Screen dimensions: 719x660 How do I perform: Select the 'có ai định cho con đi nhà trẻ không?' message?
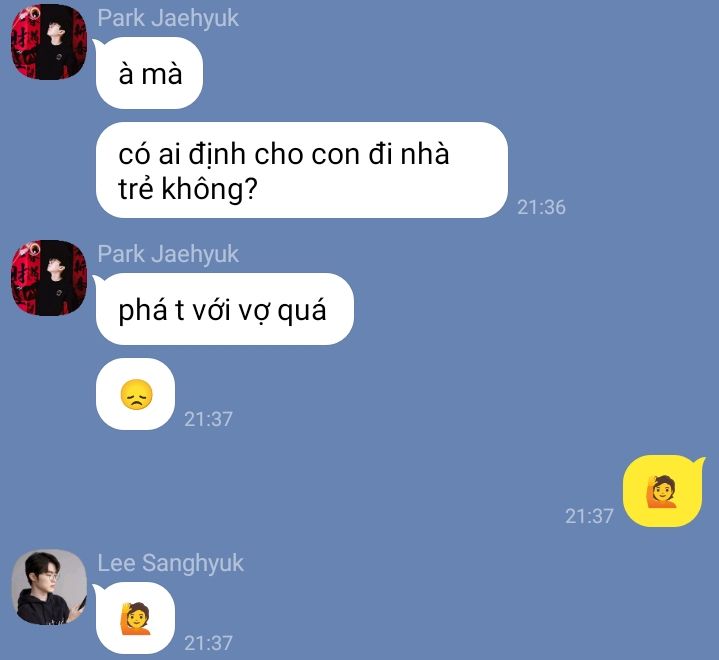(302, 170)
